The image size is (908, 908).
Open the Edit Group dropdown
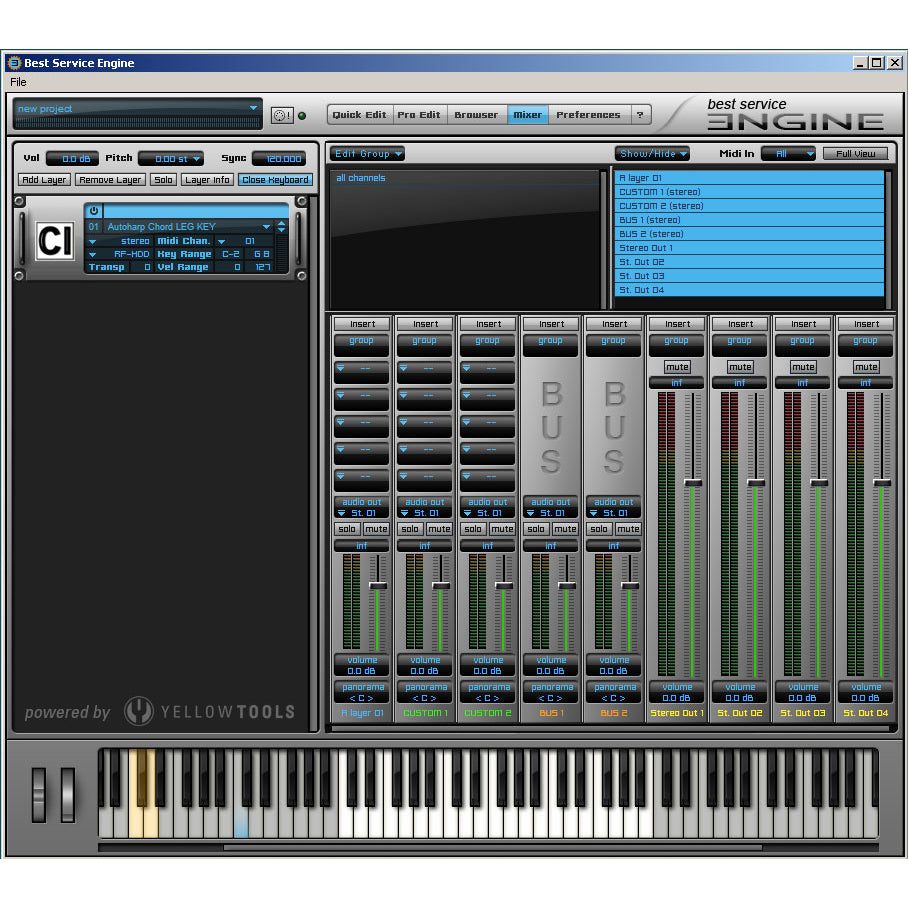pyautogui.click(x=368, y=153)
